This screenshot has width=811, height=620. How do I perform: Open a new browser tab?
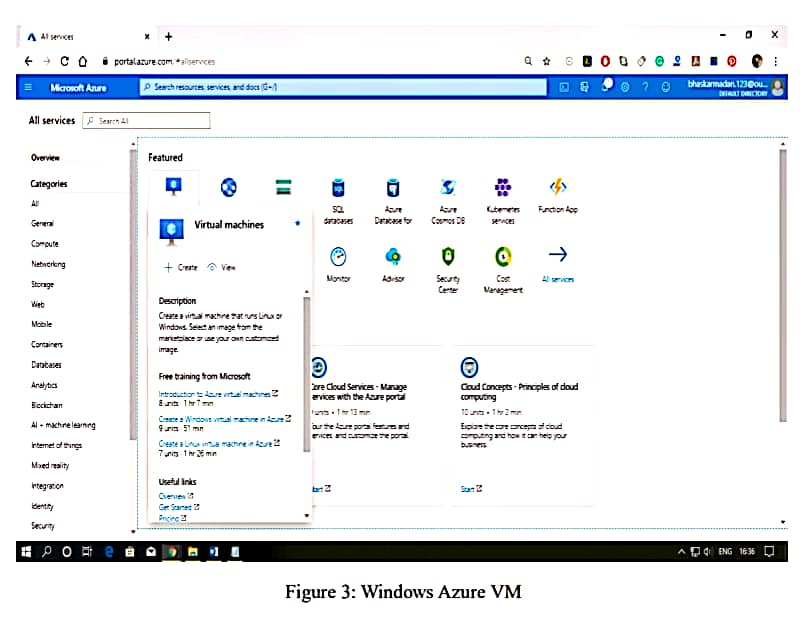coord(169,37)
